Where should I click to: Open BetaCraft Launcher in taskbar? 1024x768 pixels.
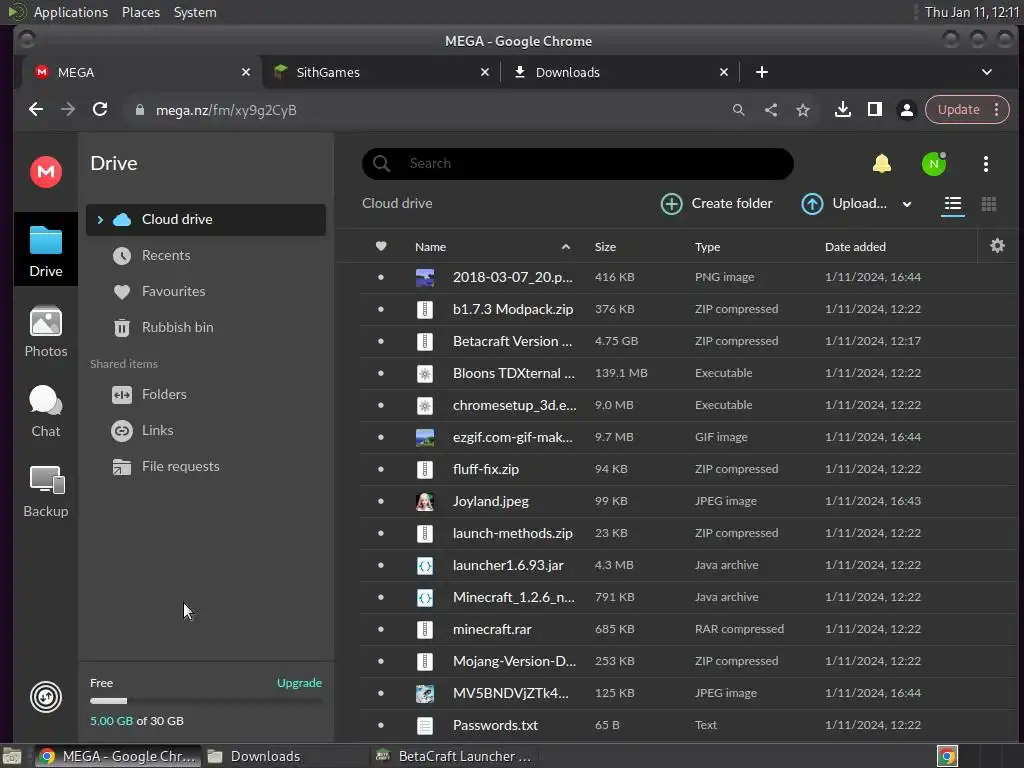point(454,756)
